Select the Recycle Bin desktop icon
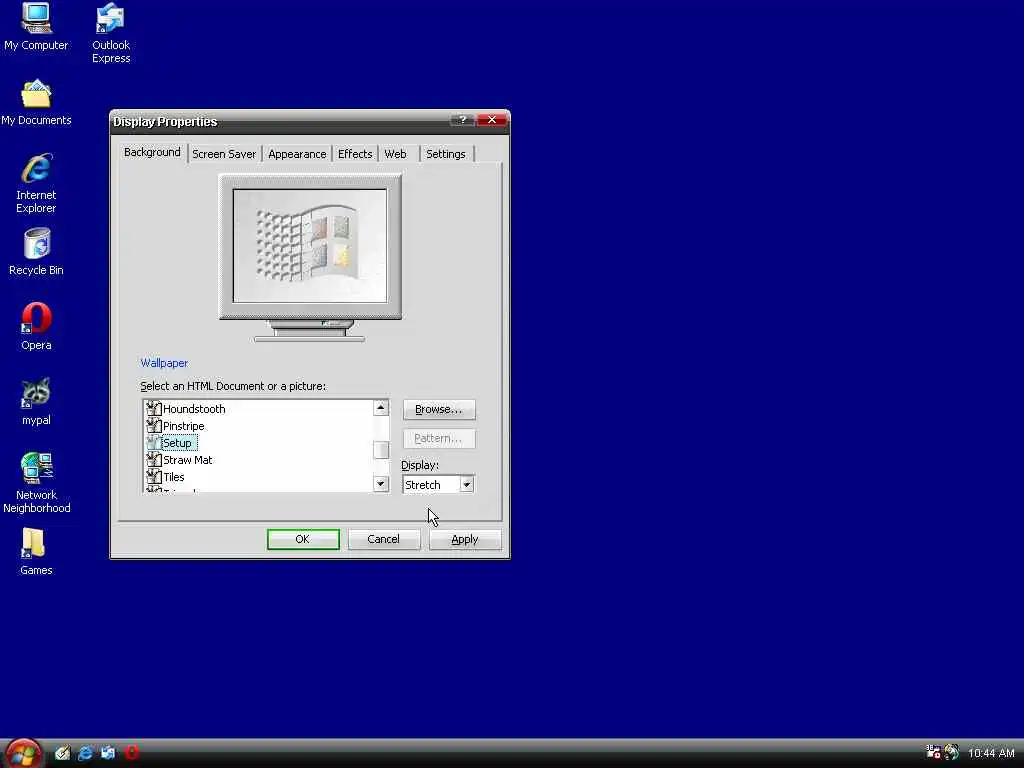 [x=36, y=252]
